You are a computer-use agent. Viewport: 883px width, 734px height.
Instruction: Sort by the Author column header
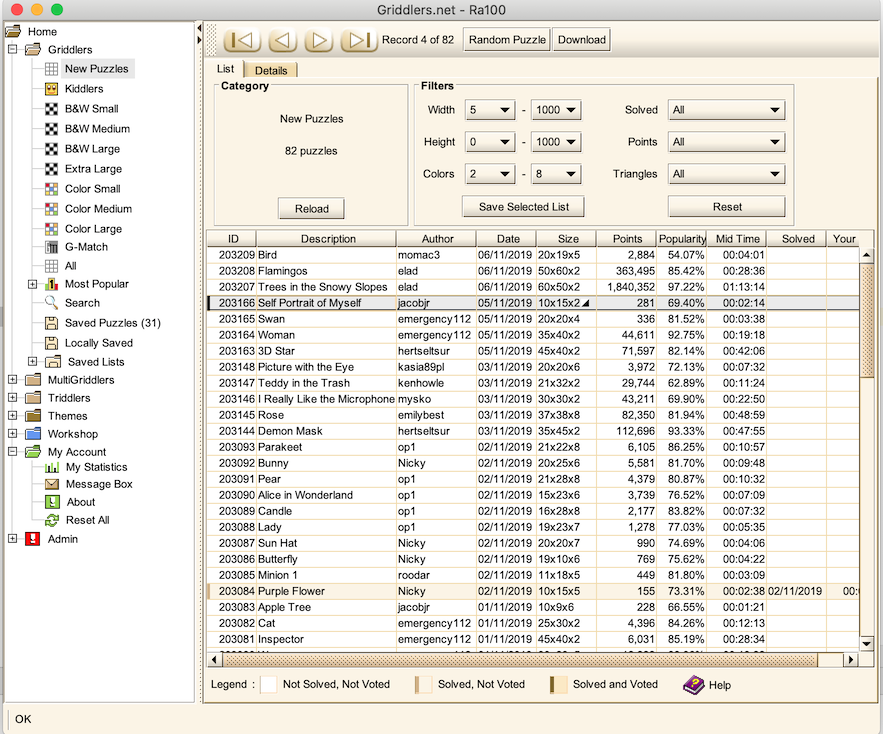tap(437, 239)
